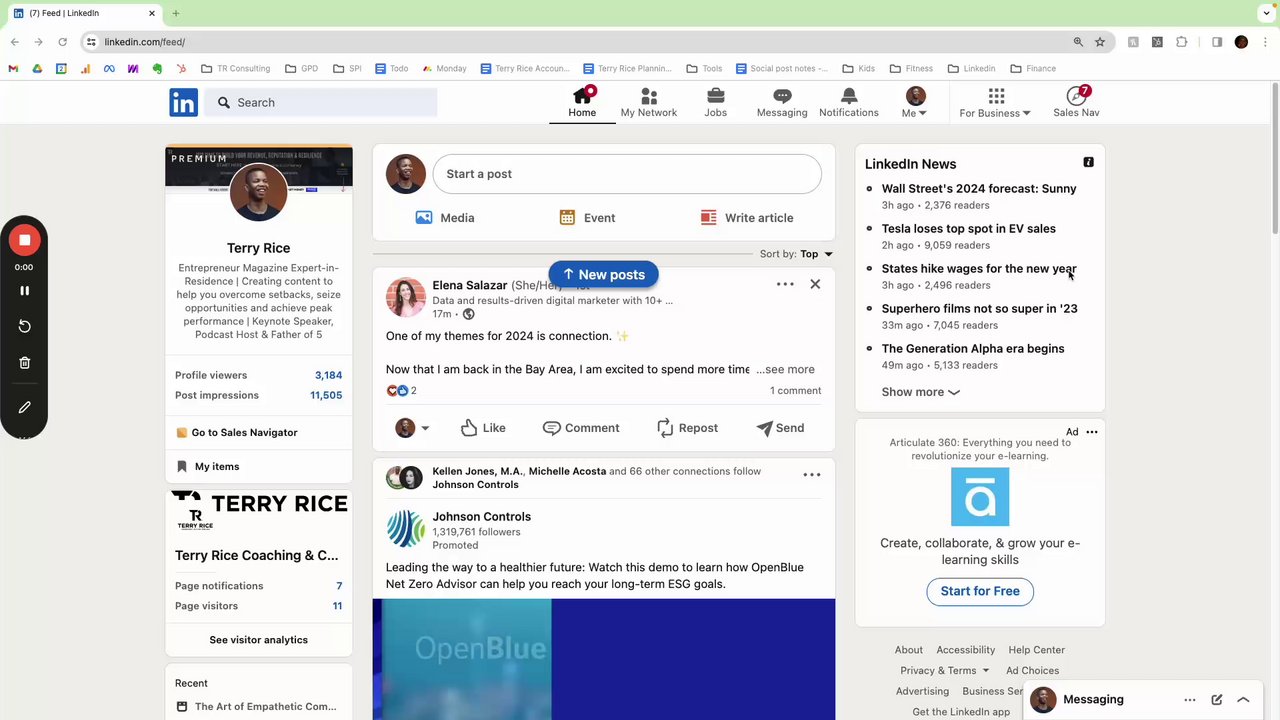Expand post text with …see more
The width and height of the screenshot is (1280, 720).
(785, 369)
